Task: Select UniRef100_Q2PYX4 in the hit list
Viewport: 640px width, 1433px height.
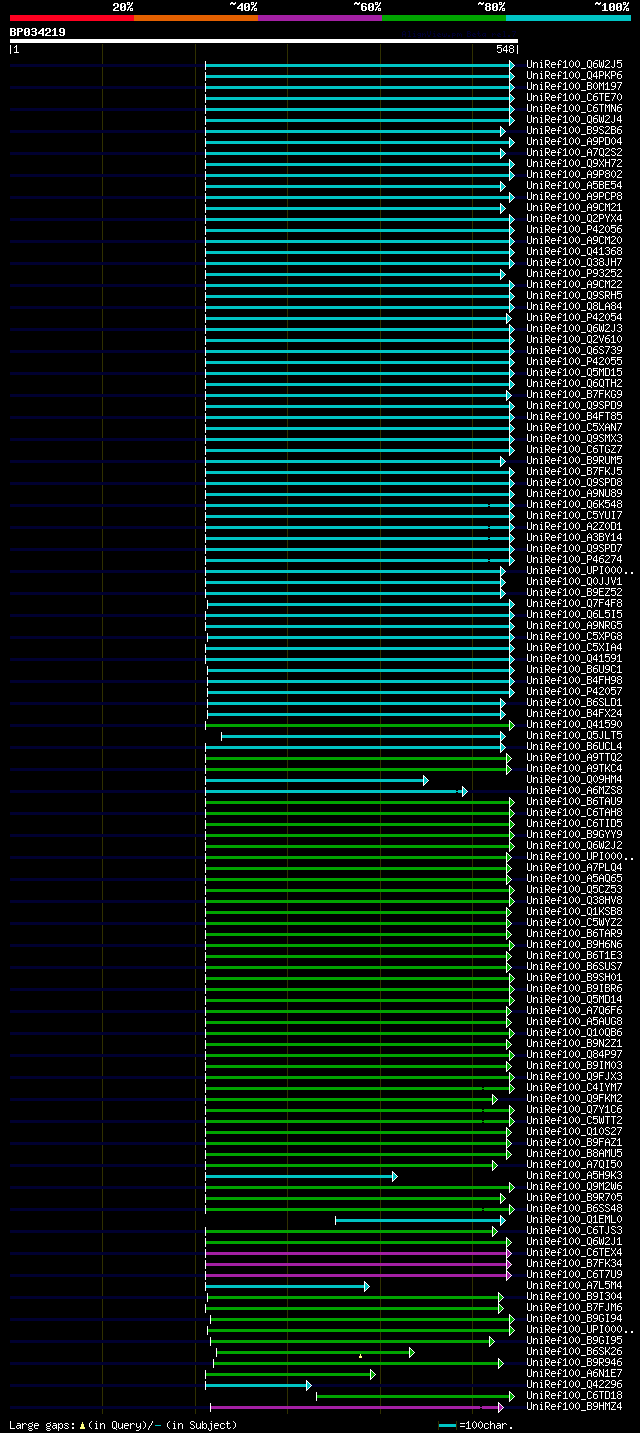Action: [574, 218]
